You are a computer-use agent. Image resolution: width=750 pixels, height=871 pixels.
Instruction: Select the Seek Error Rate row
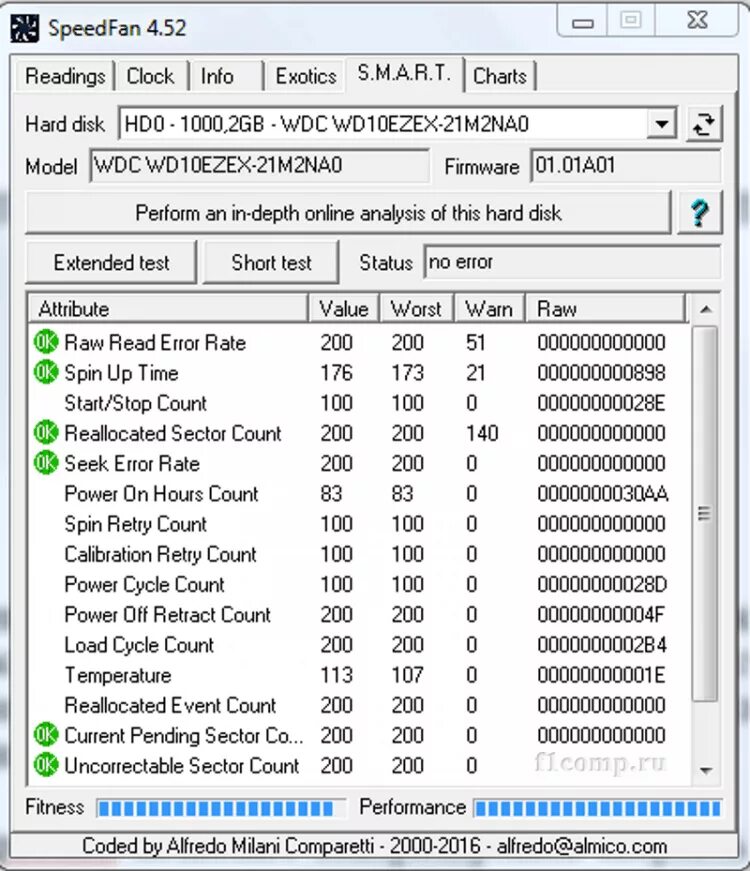pyautogui.click(x=360, y=463)
